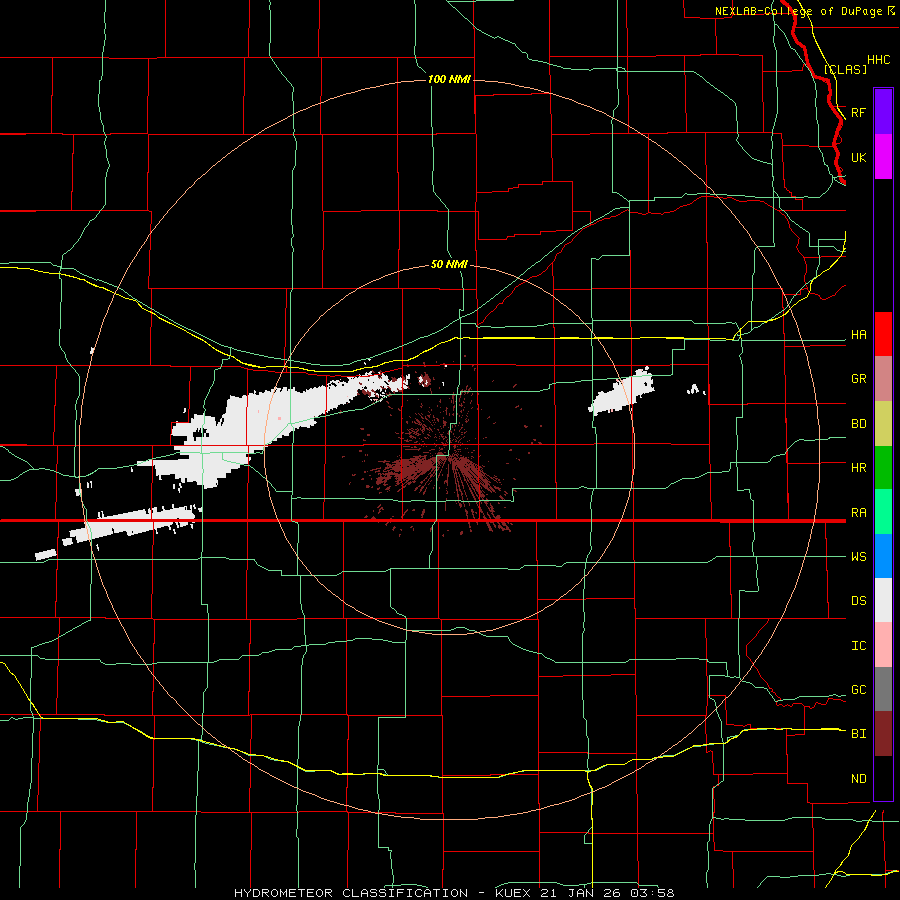
Task: Click the green HR legend swatch
Action: (x=883, y=467)
